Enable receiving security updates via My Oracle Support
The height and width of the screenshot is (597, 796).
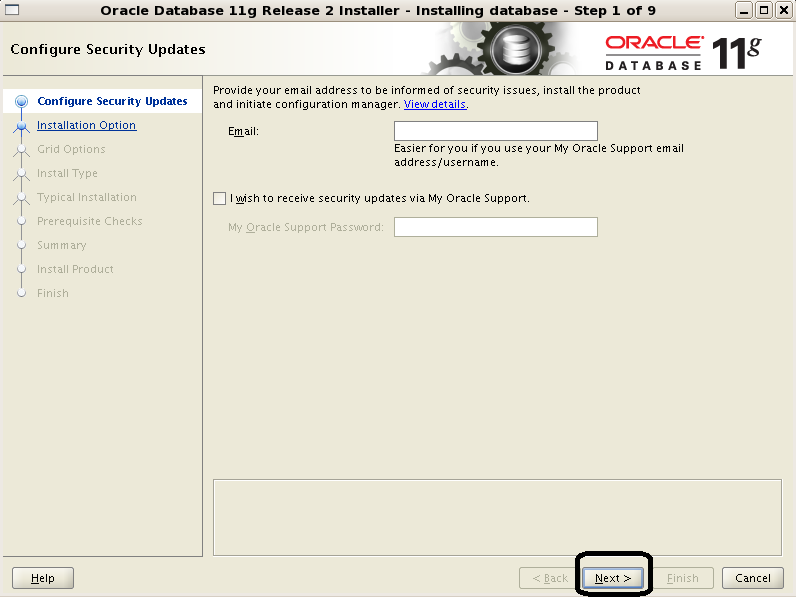click(219, 198)
